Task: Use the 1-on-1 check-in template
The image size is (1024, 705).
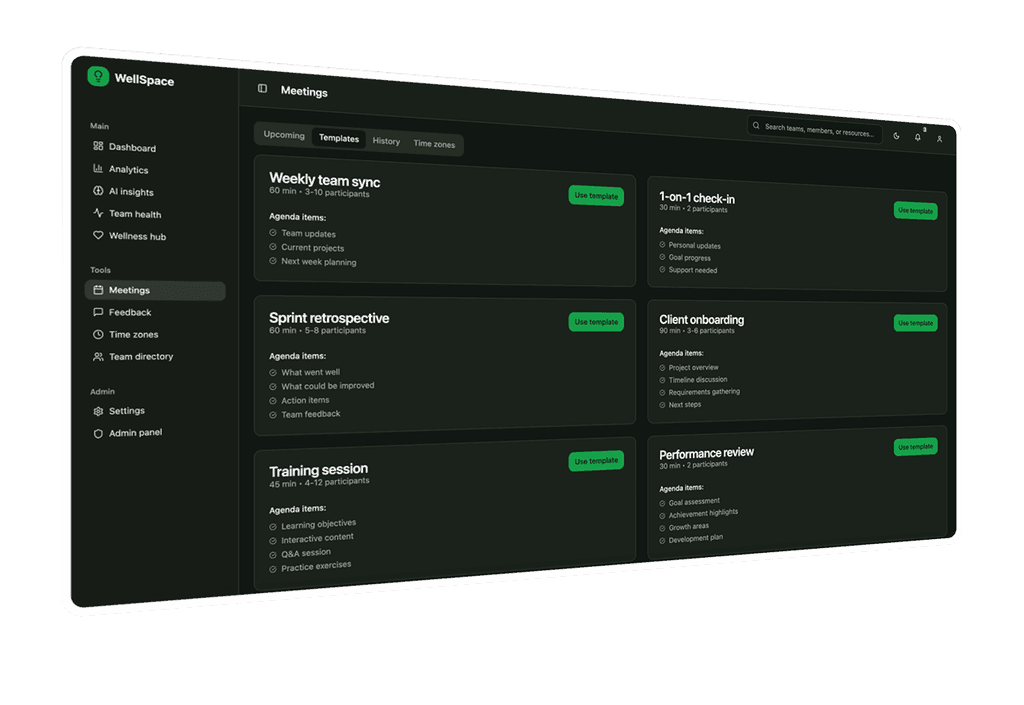Action: (915, 211)
